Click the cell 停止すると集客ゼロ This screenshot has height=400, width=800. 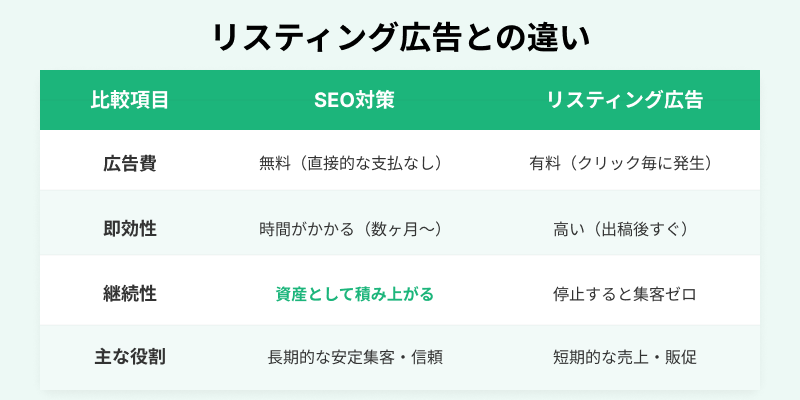(x=624, y=294)
